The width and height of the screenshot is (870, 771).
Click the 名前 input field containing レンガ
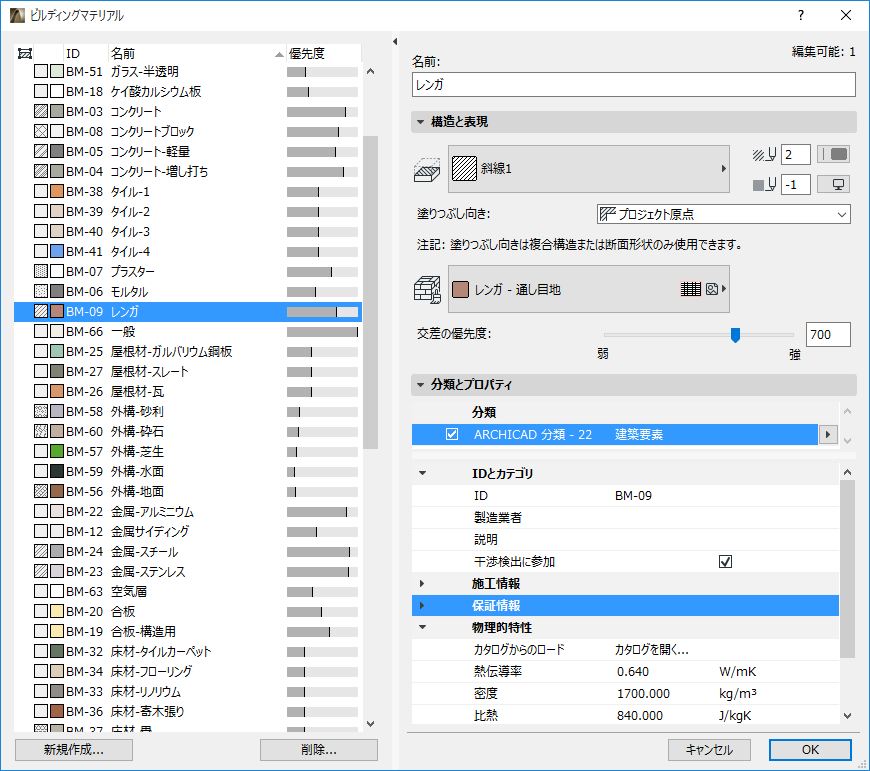tap(634, 85)
